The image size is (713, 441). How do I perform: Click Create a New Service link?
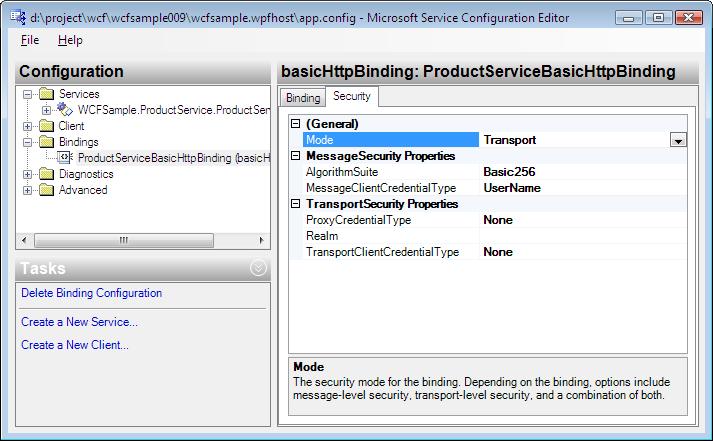(x=79, y=322)
